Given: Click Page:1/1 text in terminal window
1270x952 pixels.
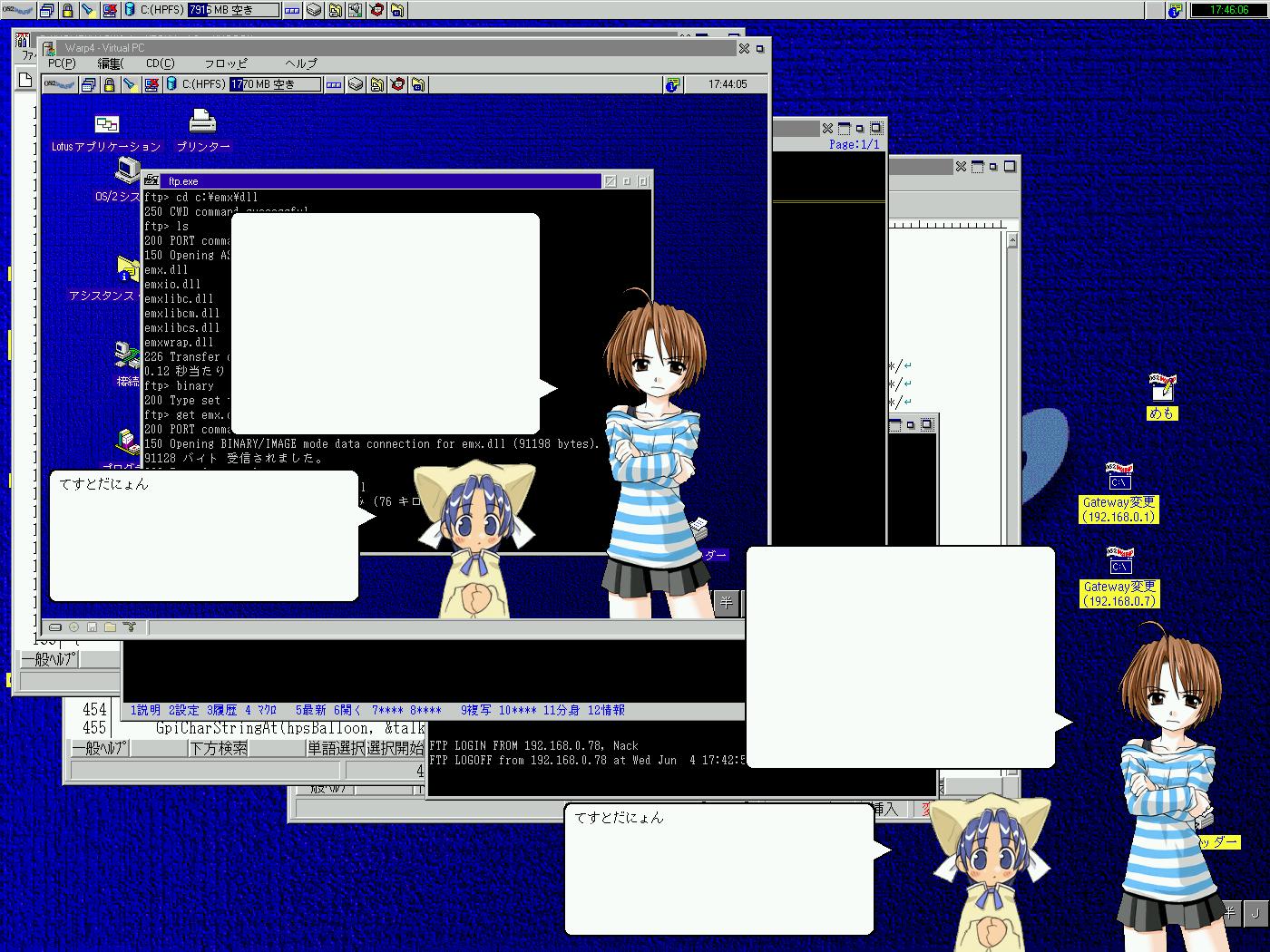Looking at the screenshot, I should tap(854, 144).
